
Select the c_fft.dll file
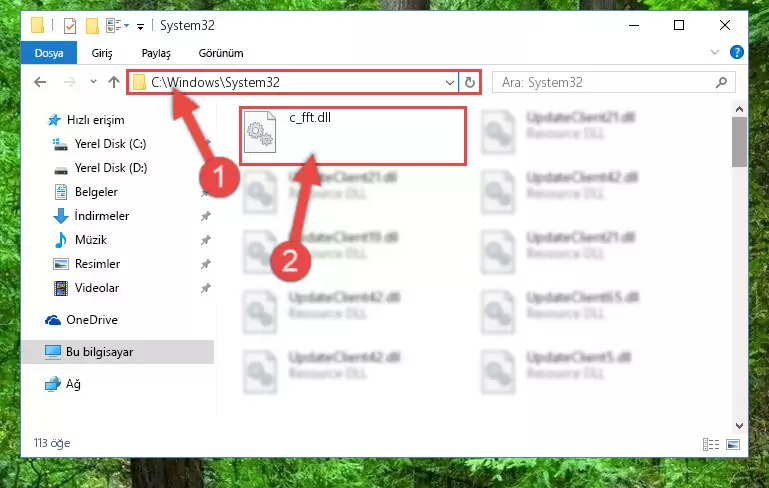point(353,136)
